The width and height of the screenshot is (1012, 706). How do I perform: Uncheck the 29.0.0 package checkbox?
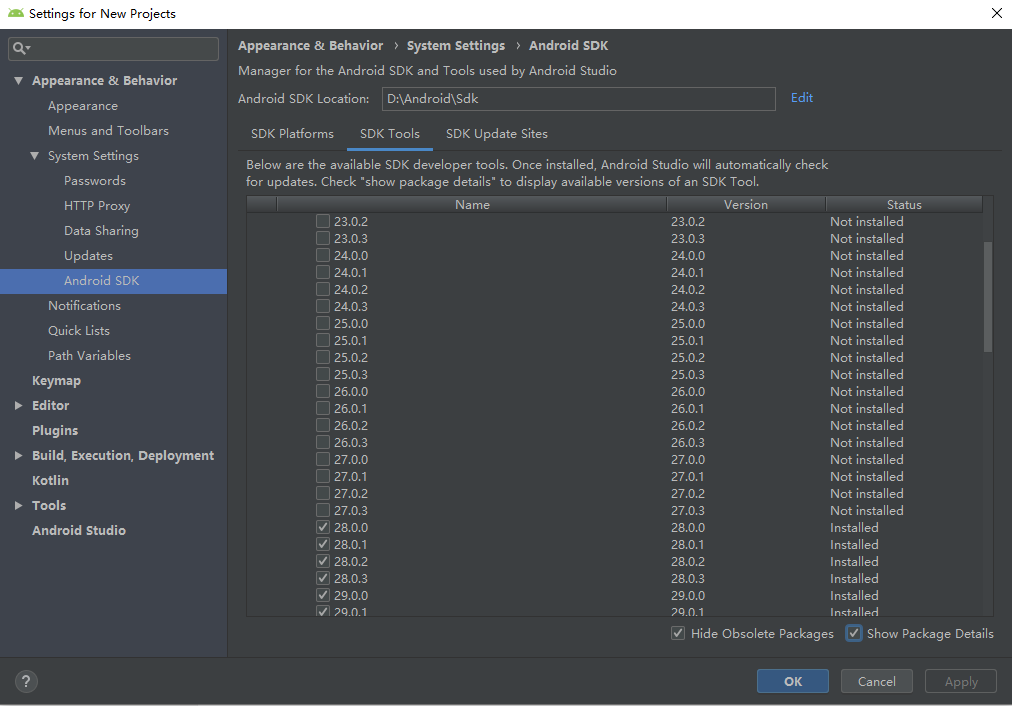[x=323, y=595]
